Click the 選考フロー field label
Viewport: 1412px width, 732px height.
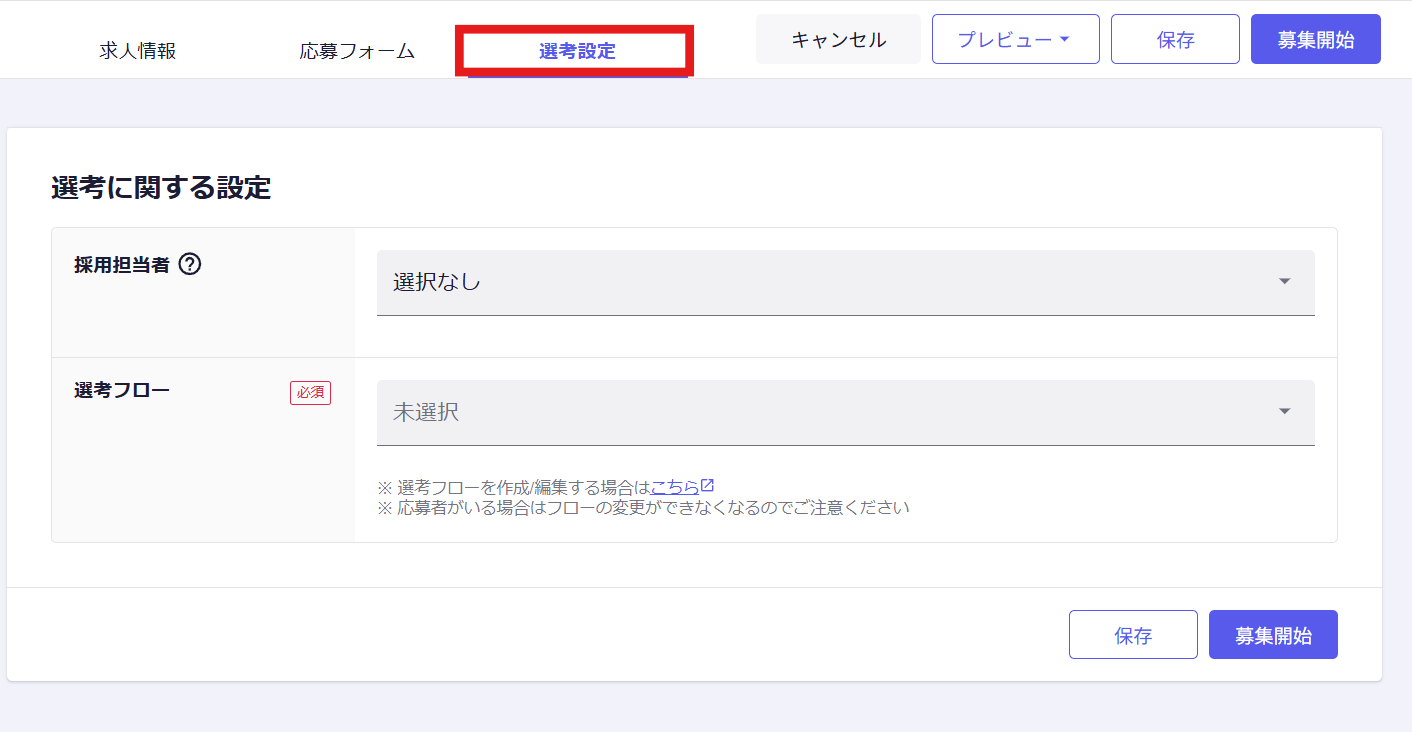[x=122, y=390]
